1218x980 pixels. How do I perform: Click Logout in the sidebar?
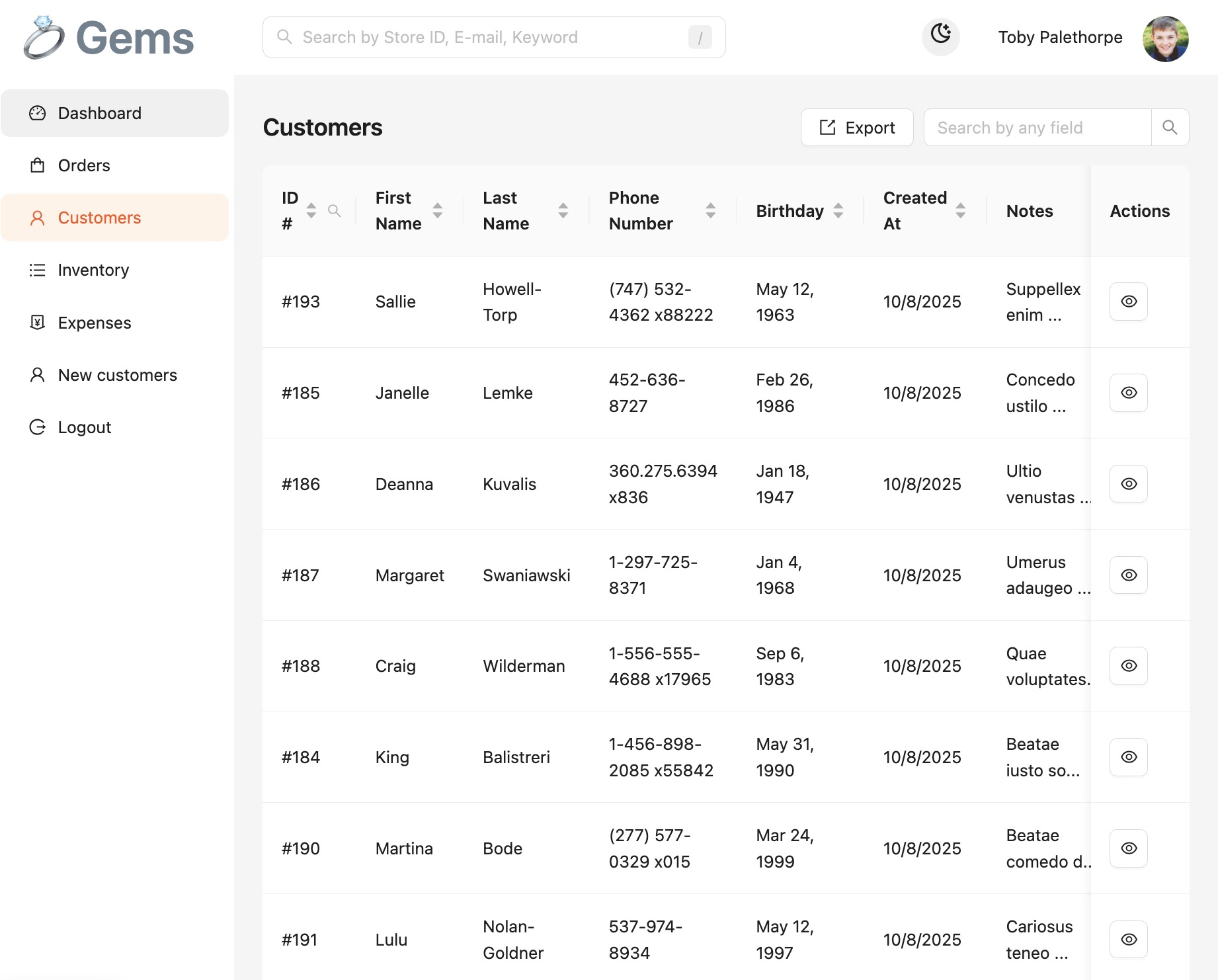coord(84,428)
